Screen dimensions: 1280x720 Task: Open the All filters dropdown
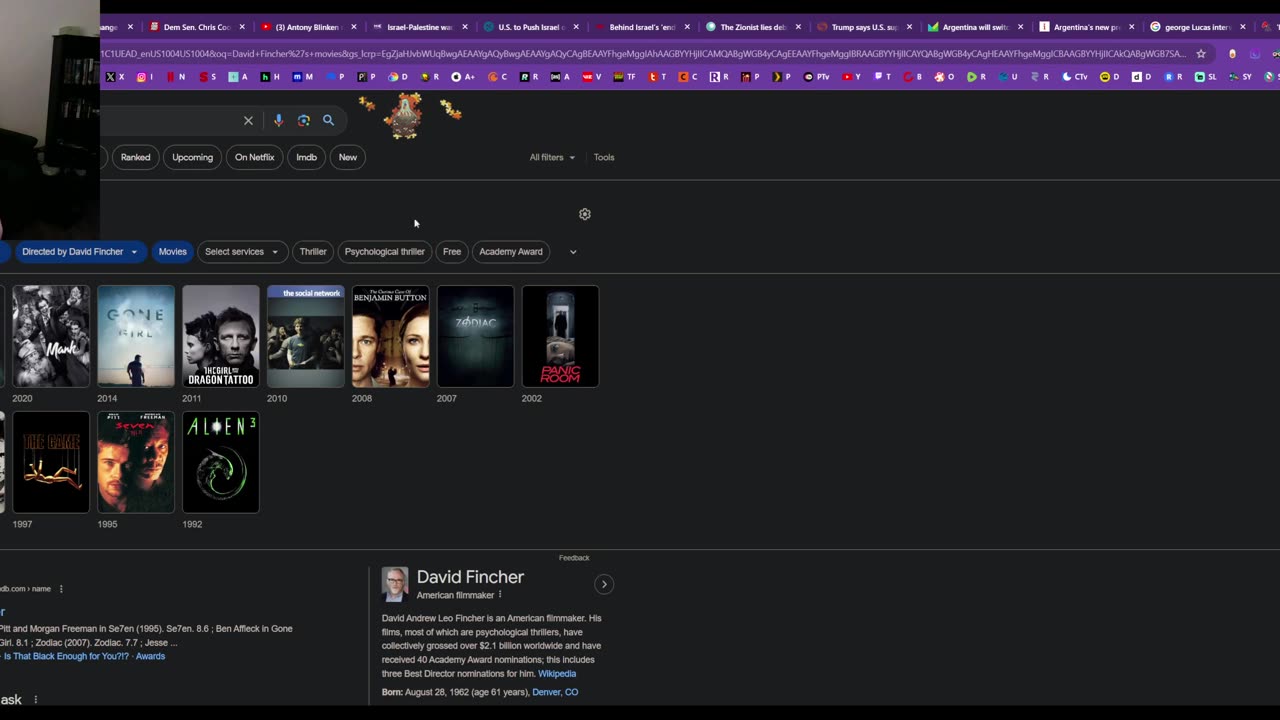point(552,157)
